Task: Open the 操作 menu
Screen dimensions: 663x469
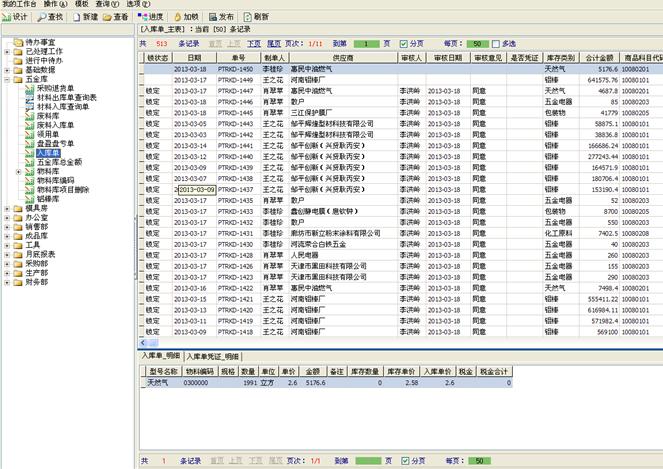Action: coord(55,4)
